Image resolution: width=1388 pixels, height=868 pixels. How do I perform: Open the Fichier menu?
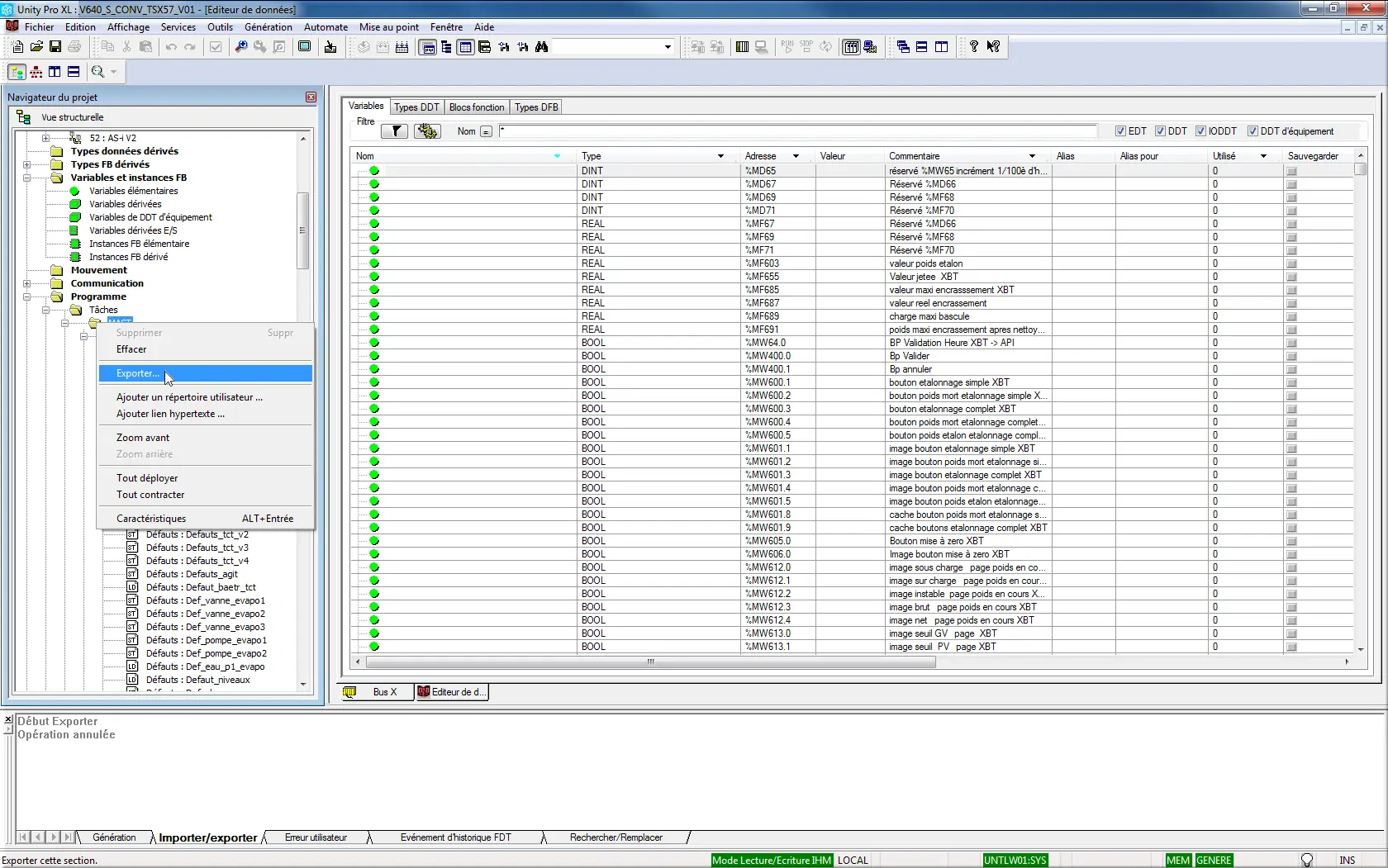(x=39, y=27)
